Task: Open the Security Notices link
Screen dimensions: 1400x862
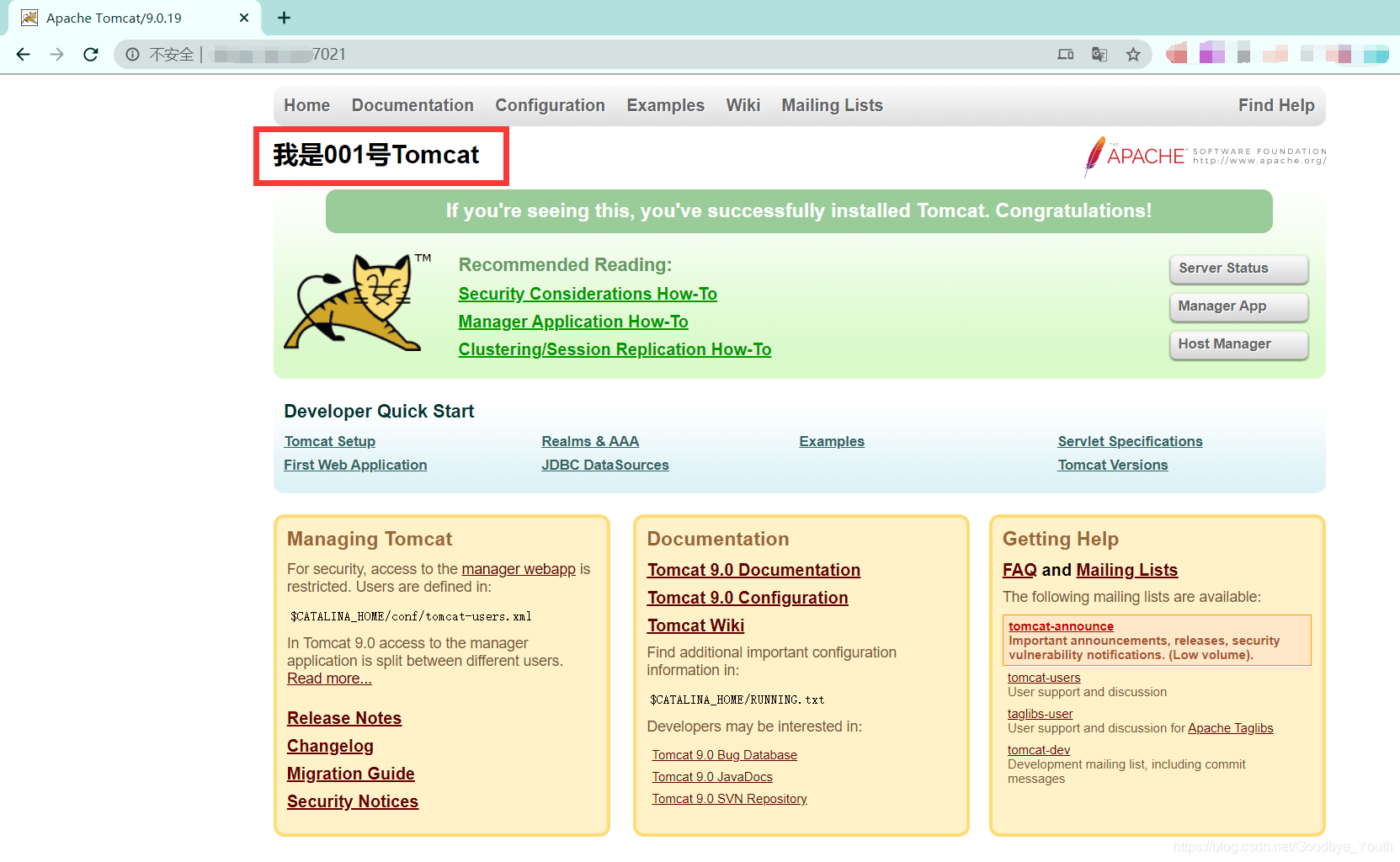Action: 353,801
